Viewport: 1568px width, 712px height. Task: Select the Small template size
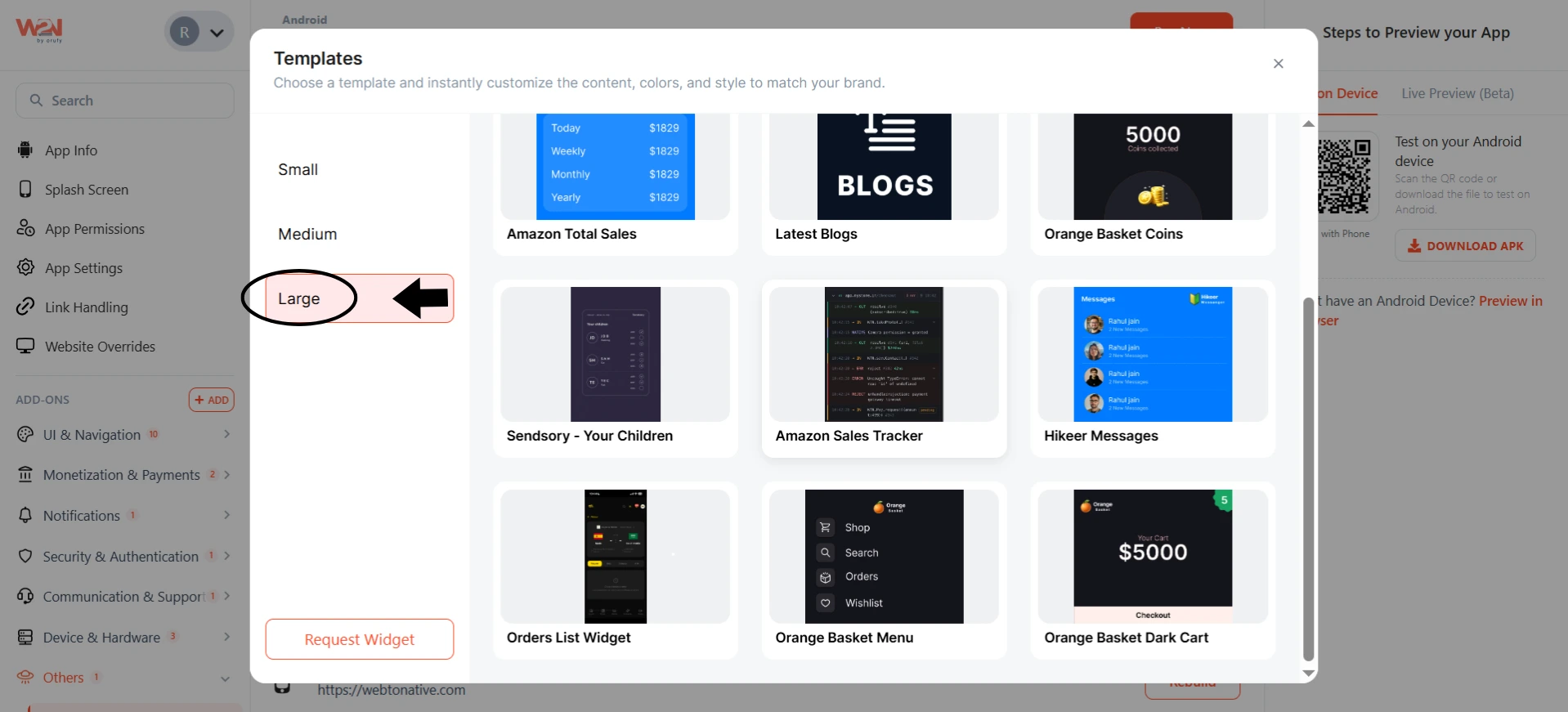click(x=359, y=169)
